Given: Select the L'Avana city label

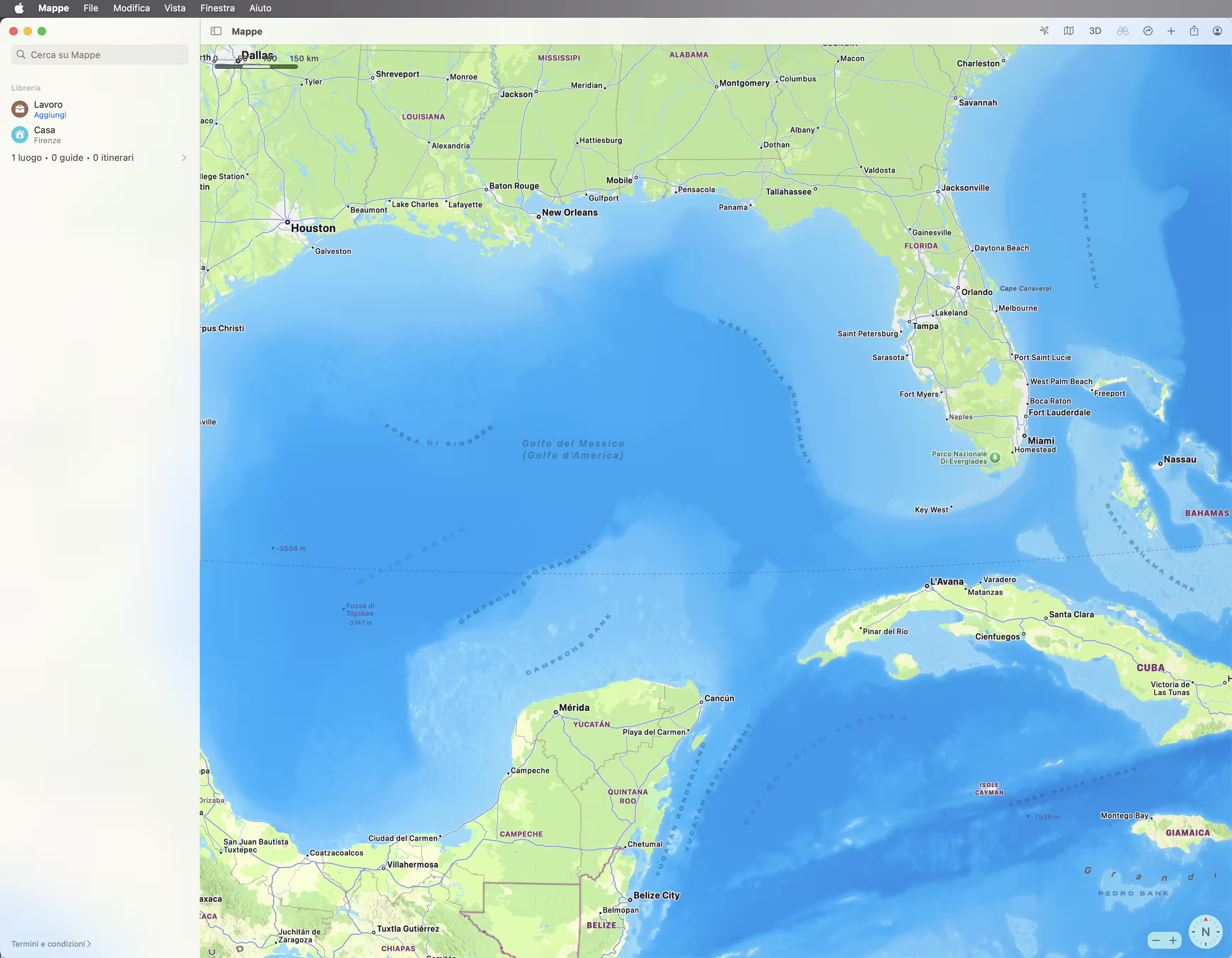Looking at the screenshot, I should (x=946, y=582).
